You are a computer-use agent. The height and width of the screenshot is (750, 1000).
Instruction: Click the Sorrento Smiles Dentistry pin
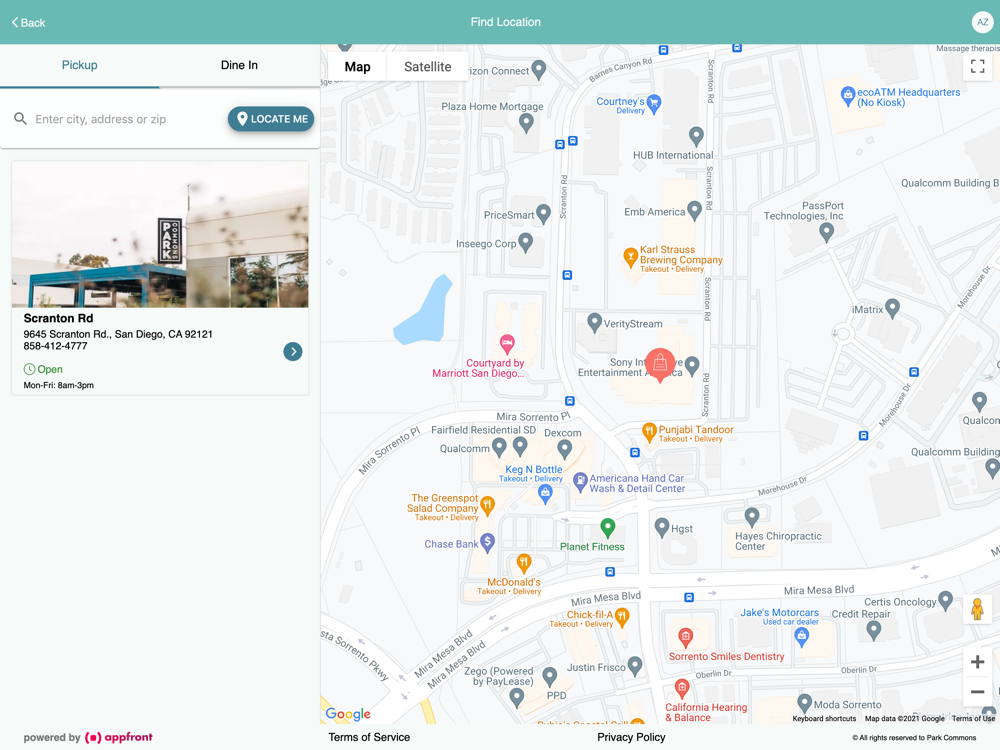(x=686, y=637)
